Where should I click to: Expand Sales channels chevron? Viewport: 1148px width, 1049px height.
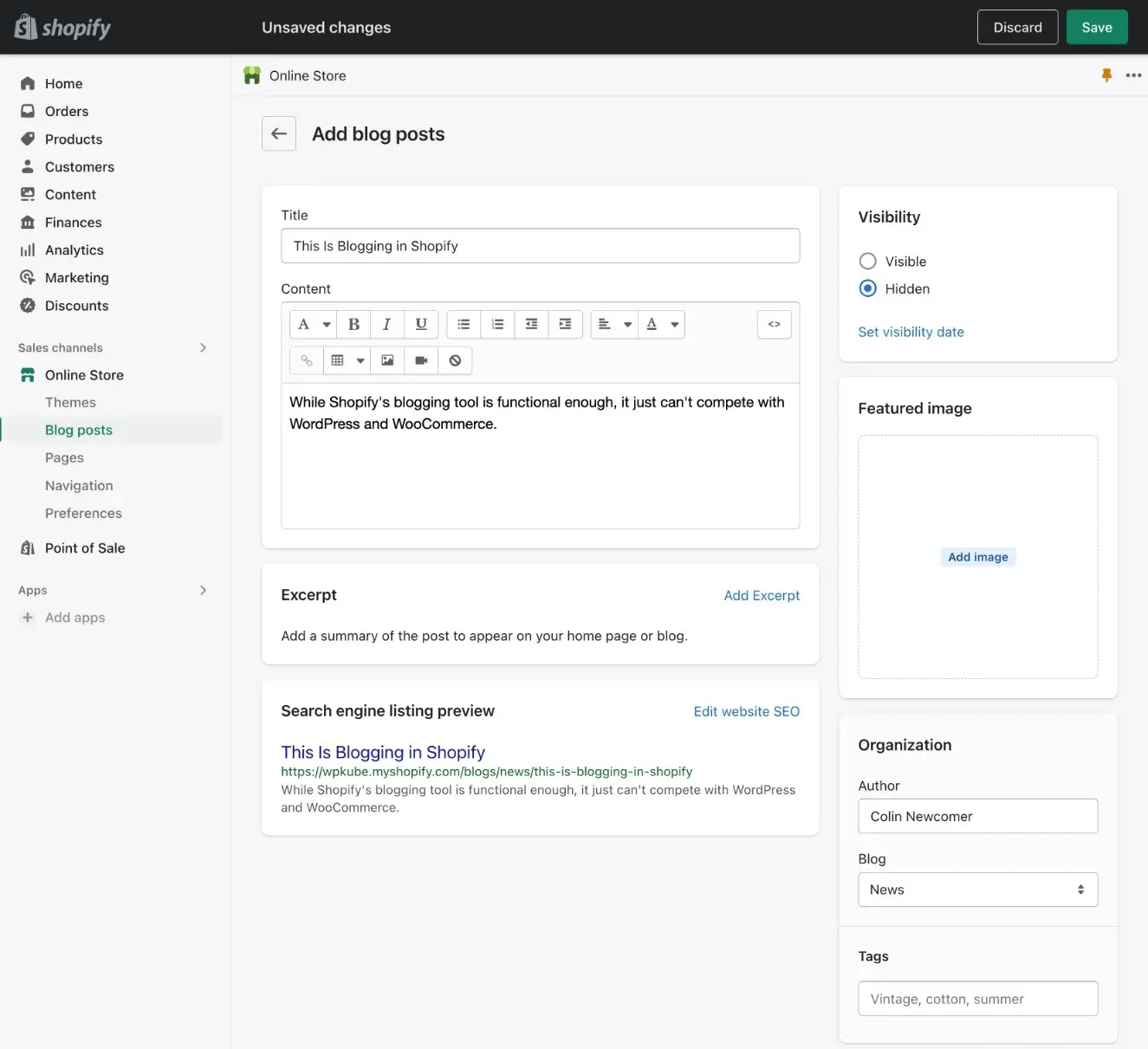[203, 347]
